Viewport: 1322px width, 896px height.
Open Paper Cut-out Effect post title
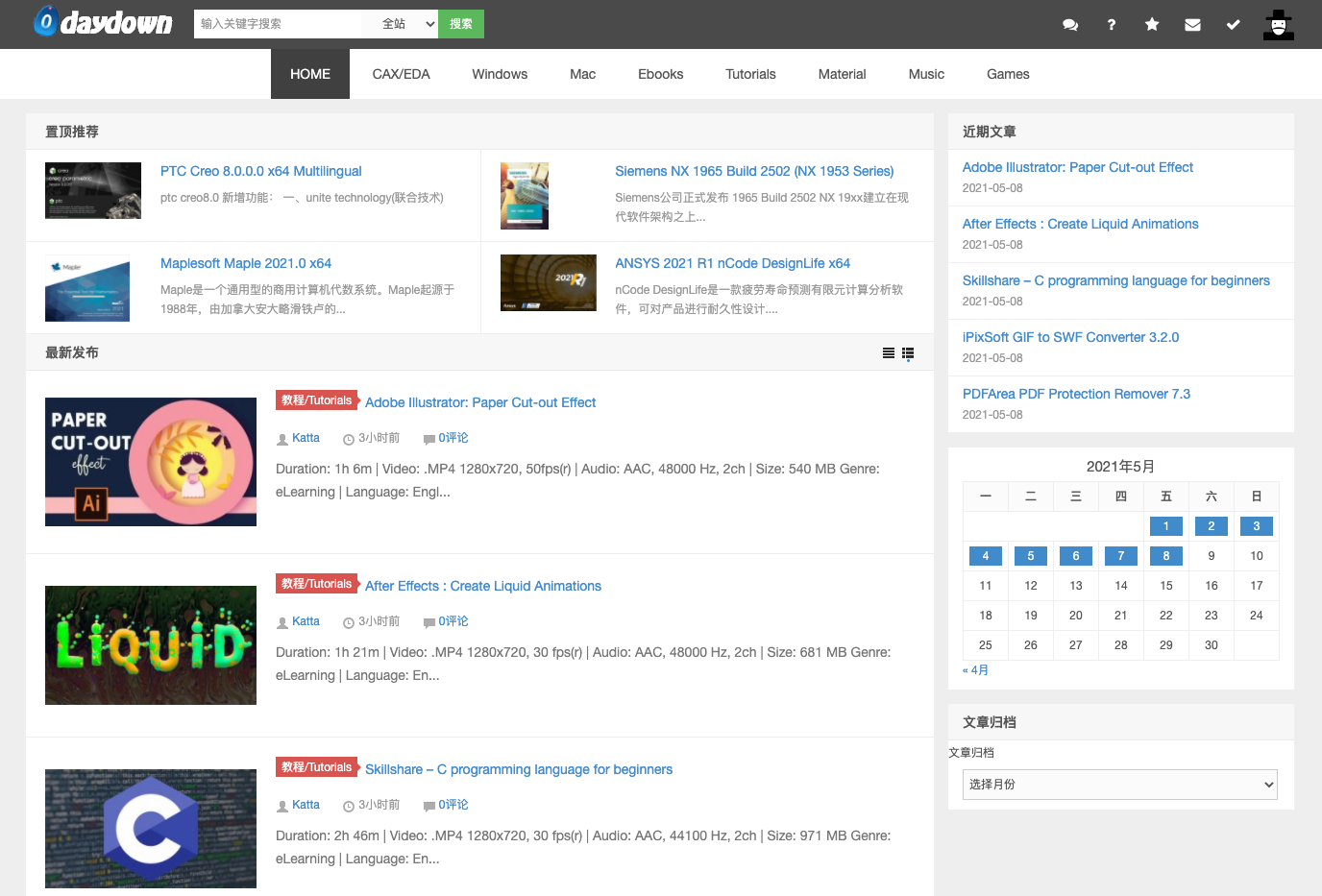[x=480, y=402]
